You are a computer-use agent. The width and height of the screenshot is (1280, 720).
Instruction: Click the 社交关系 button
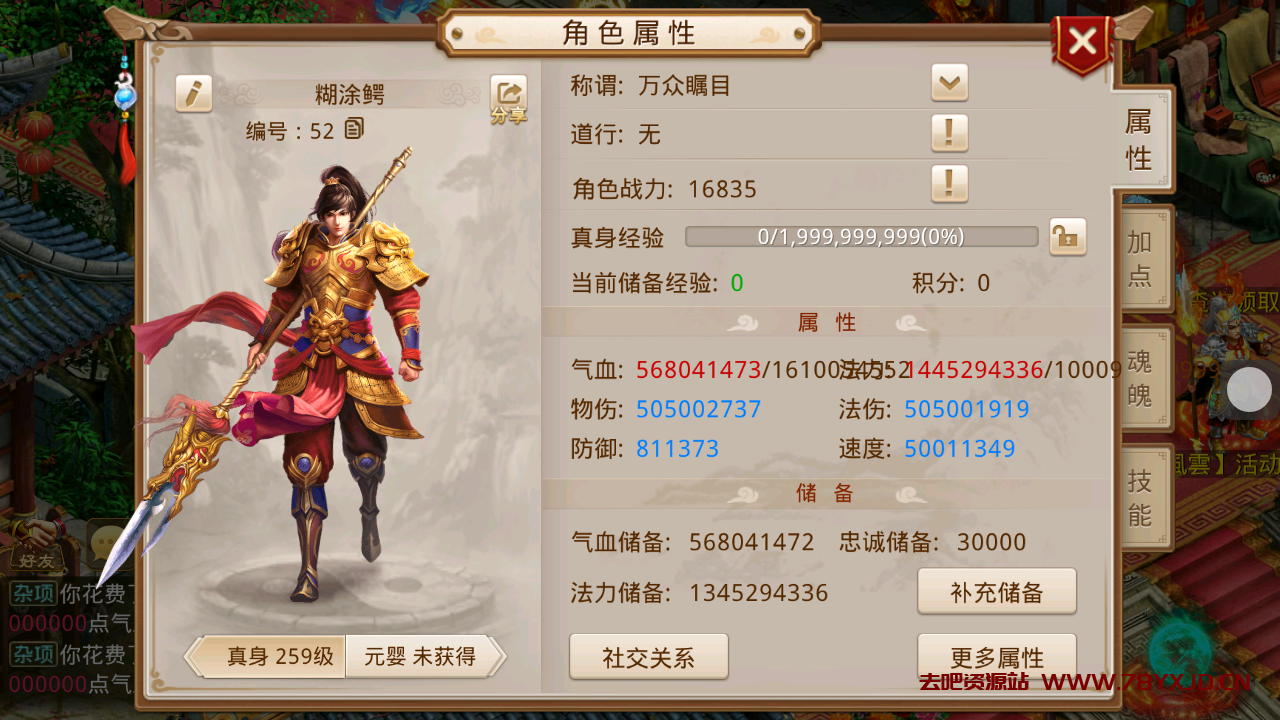649,657
